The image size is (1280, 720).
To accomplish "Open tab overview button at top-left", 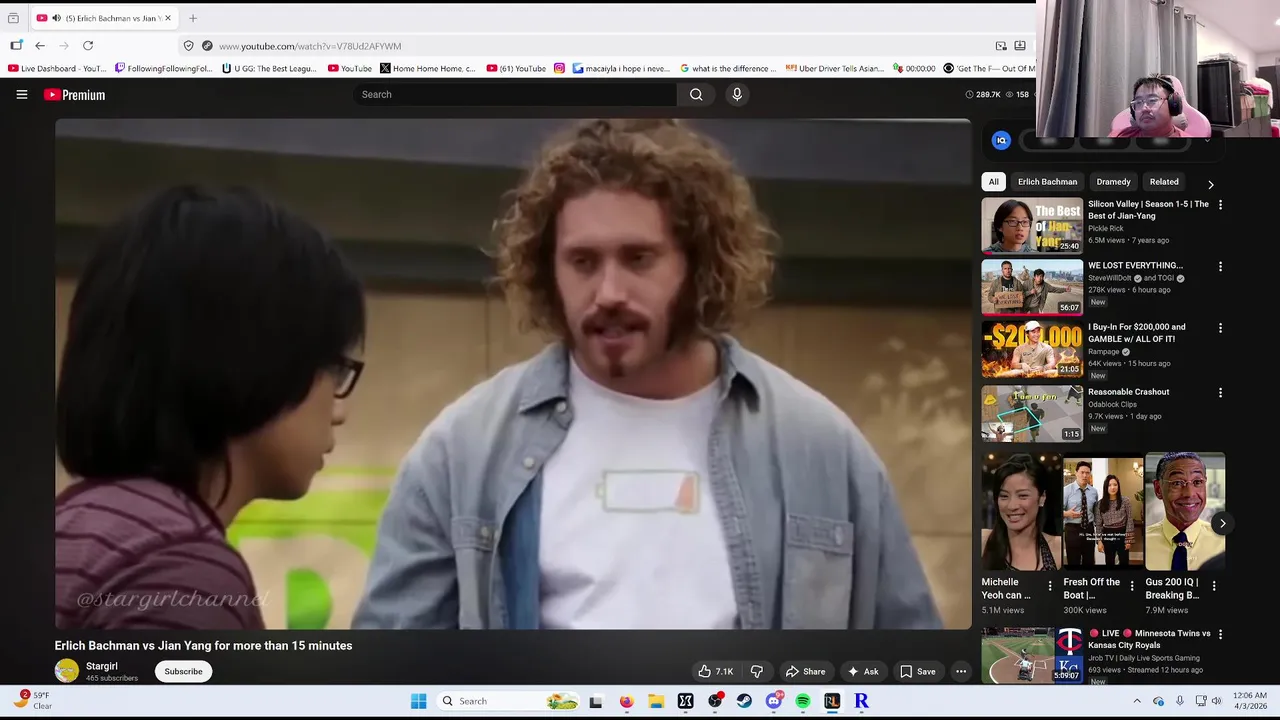I will [x=13, y=18].
